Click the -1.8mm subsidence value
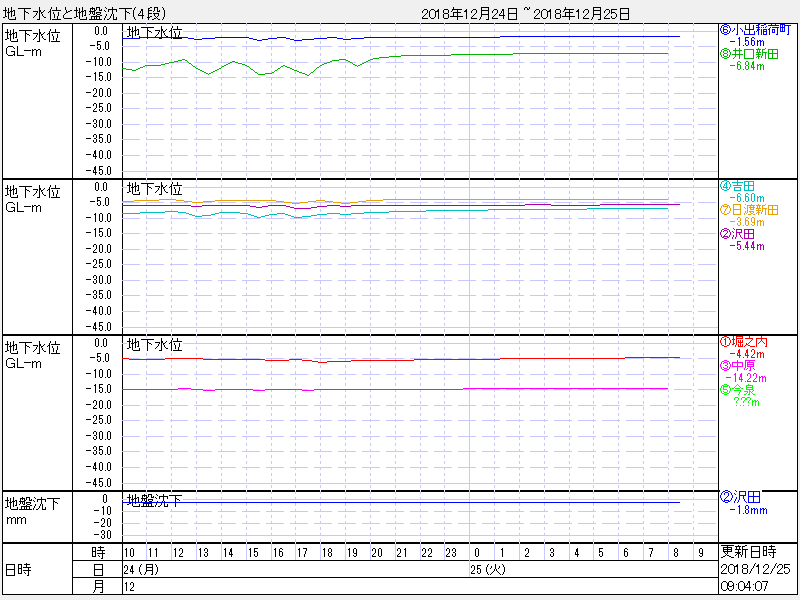This screenshot has width=800, height=600. pos(749,510)
